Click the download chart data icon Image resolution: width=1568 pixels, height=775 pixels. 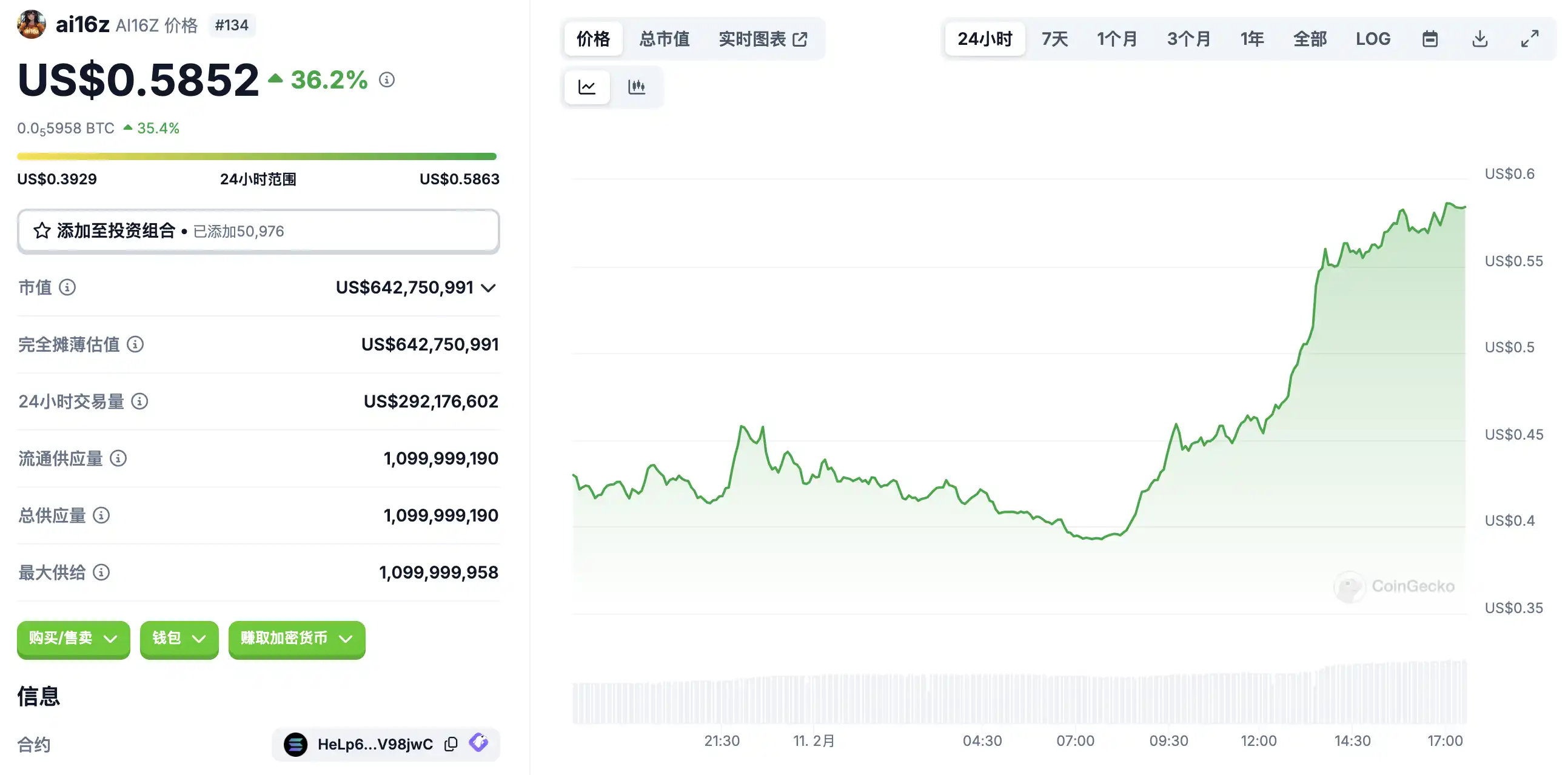1479,39
